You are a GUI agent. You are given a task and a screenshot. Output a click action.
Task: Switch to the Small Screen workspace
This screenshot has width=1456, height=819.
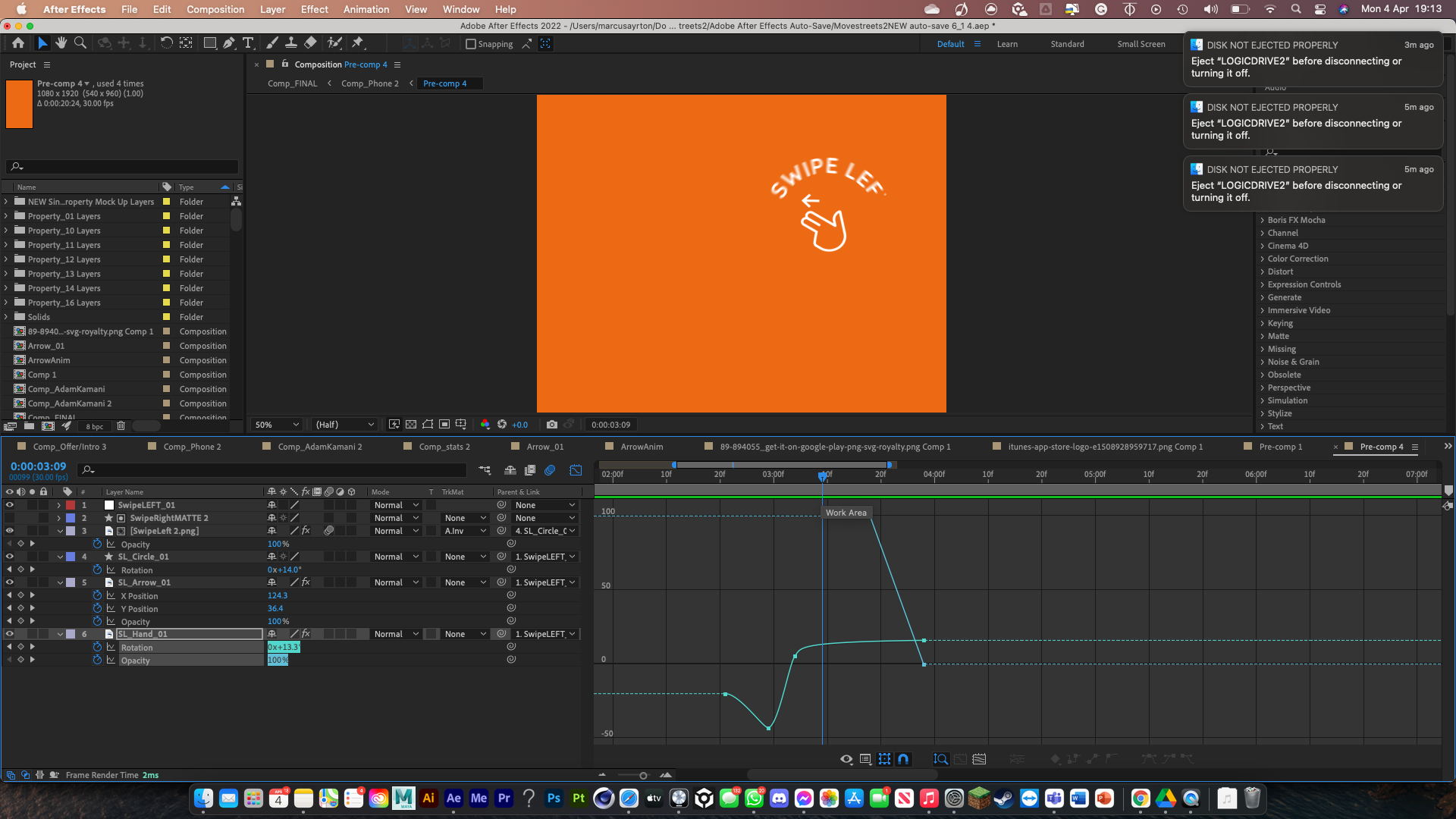[1141, 44]
